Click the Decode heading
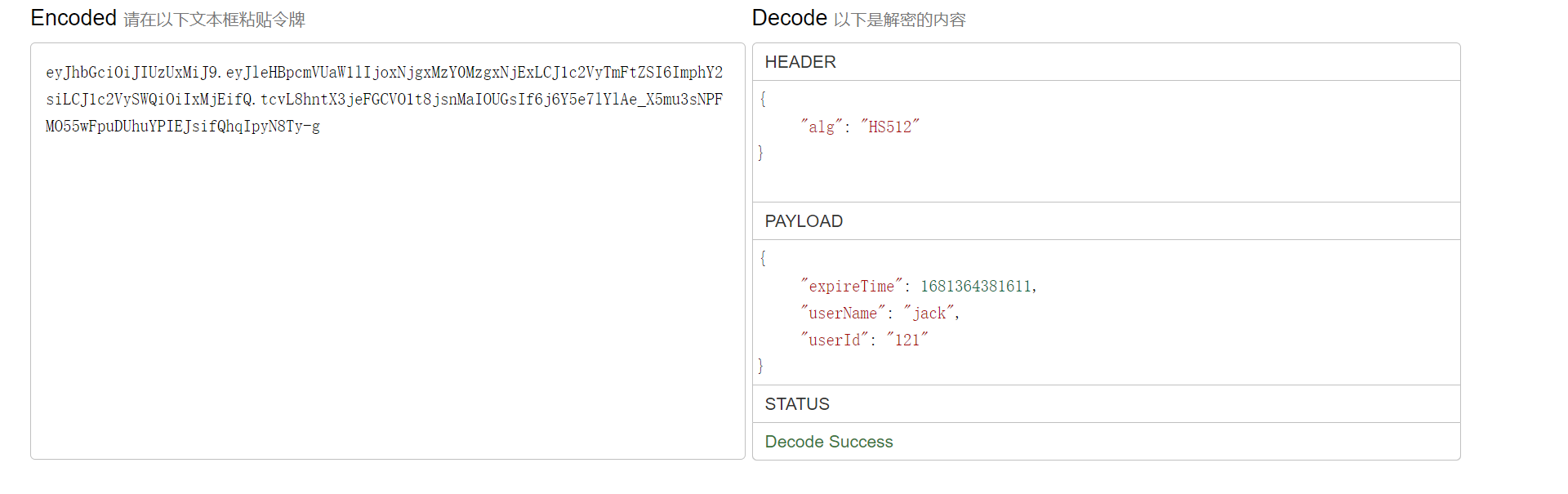1568x494 pixels. click(x=789, y=18)
